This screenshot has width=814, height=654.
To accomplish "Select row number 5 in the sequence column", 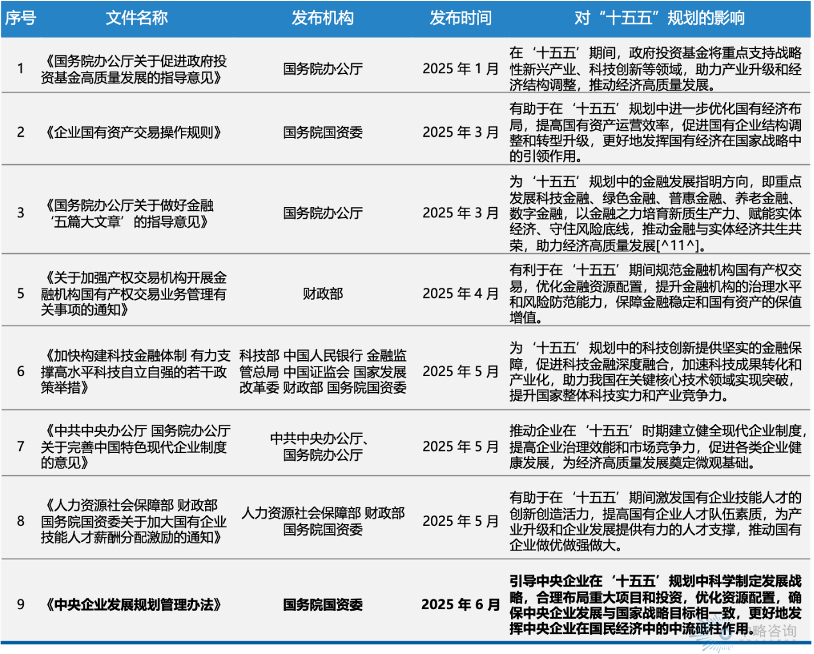I will click(x=21, y=295).
